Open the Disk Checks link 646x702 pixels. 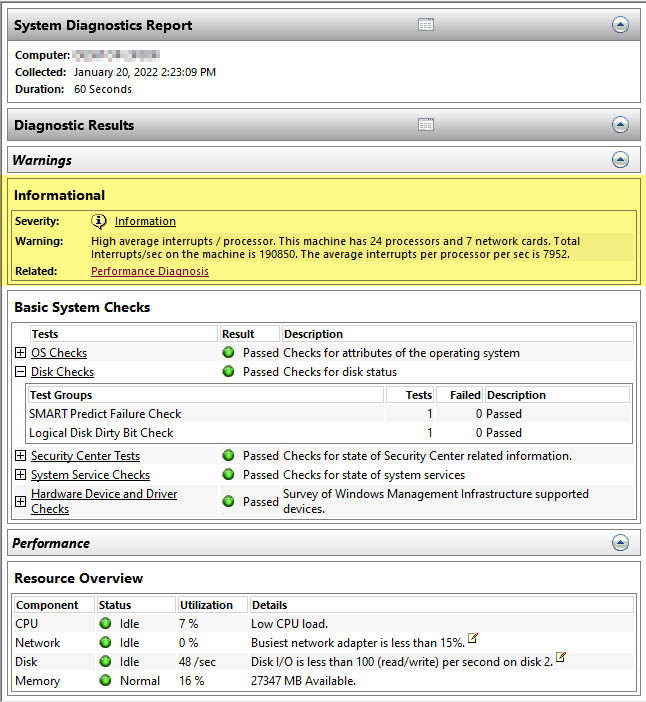point(62,372)
